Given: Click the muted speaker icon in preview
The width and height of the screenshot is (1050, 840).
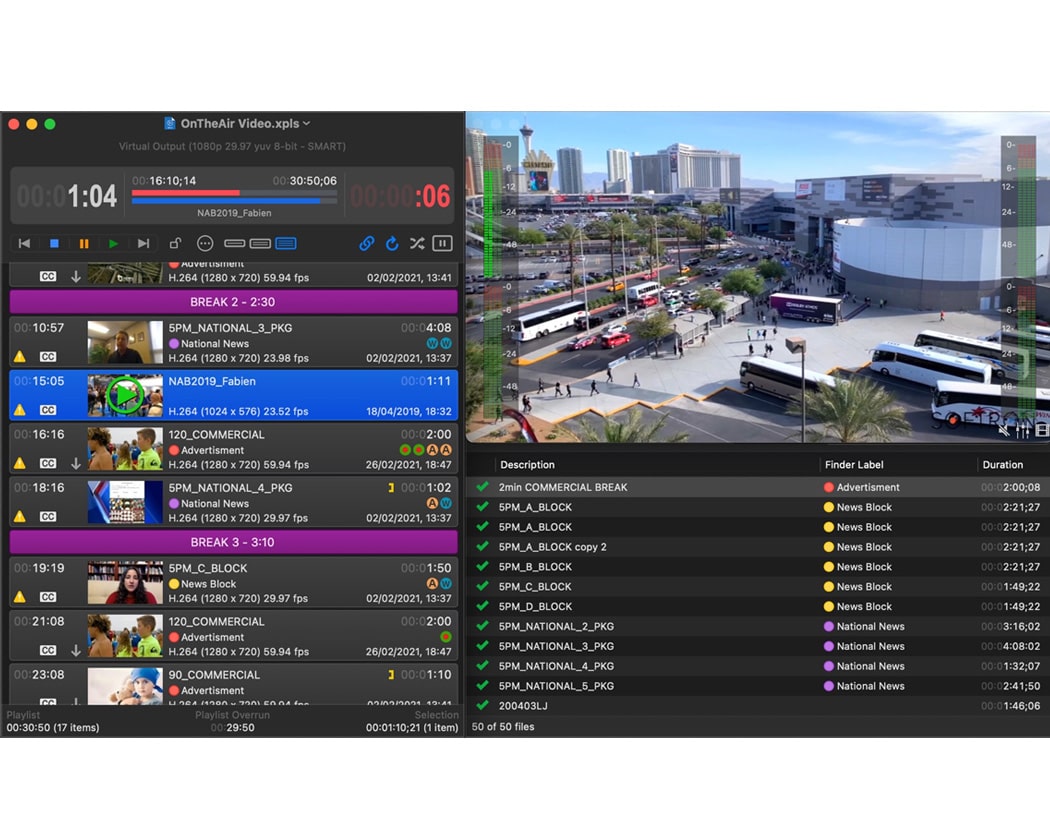Looking at the screenshot, I should point(1004,429).
